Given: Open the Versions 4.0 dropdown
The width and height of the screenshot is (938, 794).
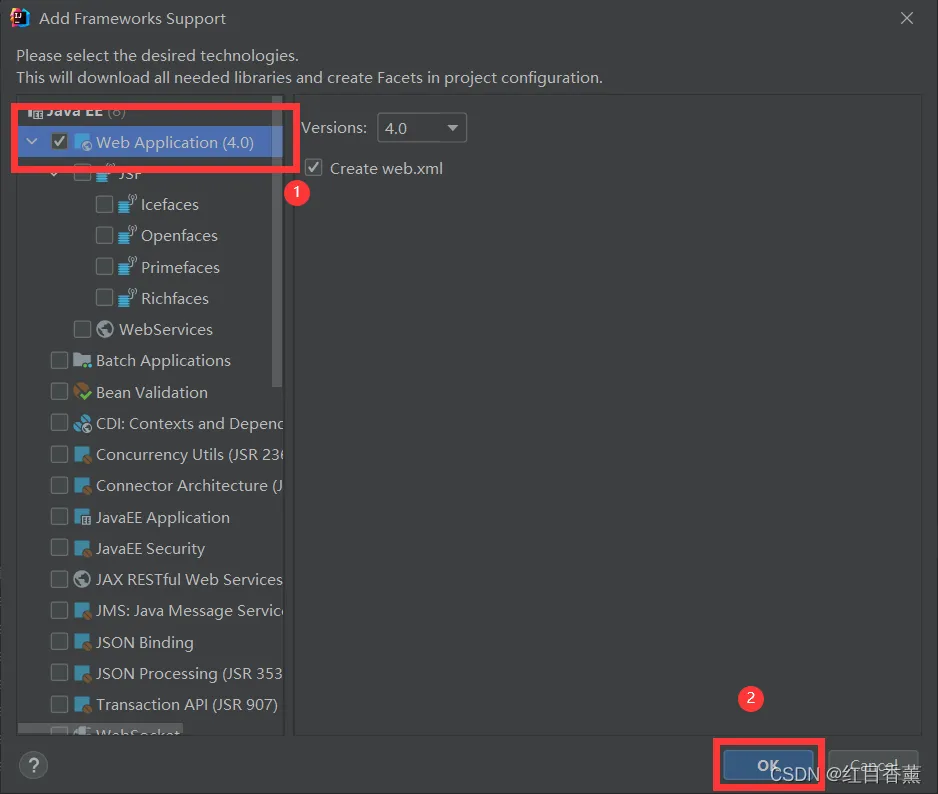Looking at the screenshot, I should (422, 127).
